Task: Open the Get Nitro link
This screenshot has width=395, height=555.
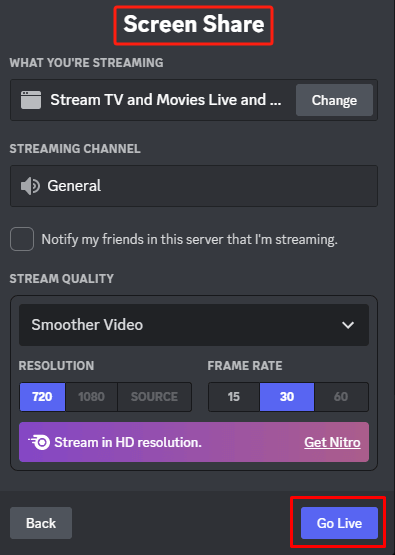Action: 332,442
